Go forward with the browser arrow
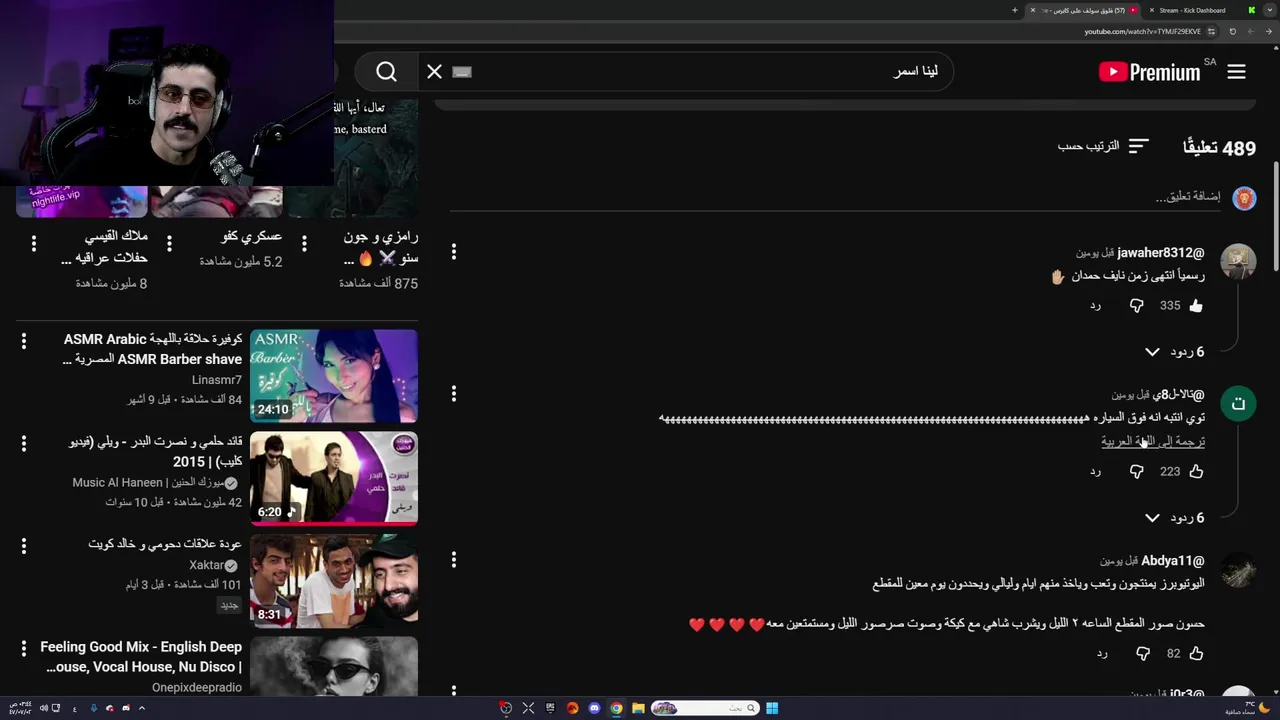This screenshot has width=1280, height=720. (1252, 31)
